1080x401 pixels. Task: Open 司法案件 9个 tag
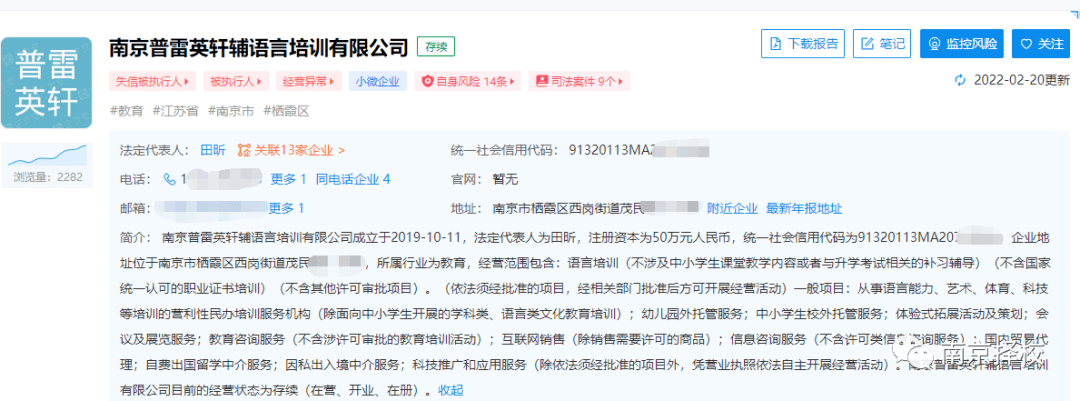pyautogui.click(x=579, y=81)
